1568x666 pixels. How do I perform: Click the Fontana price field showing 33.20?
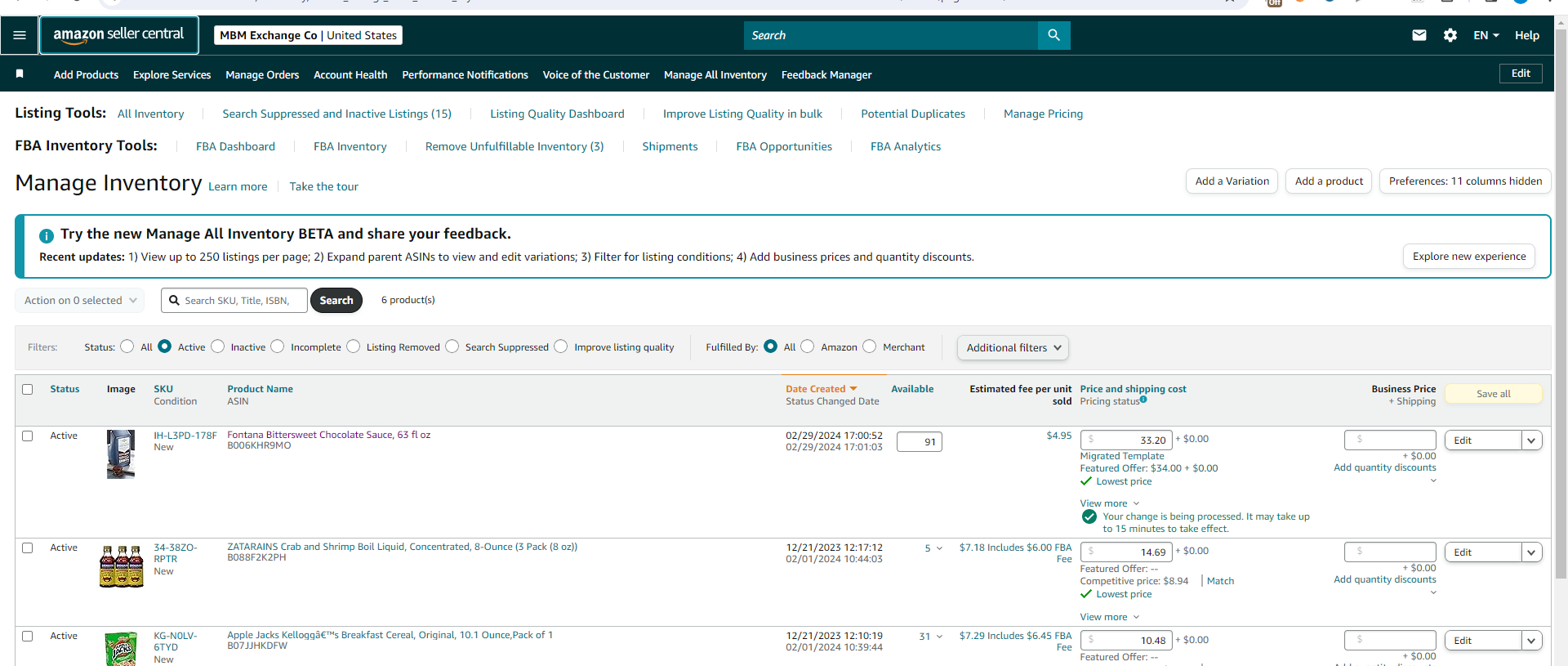pyautogui.click(x=1126, y=440)
